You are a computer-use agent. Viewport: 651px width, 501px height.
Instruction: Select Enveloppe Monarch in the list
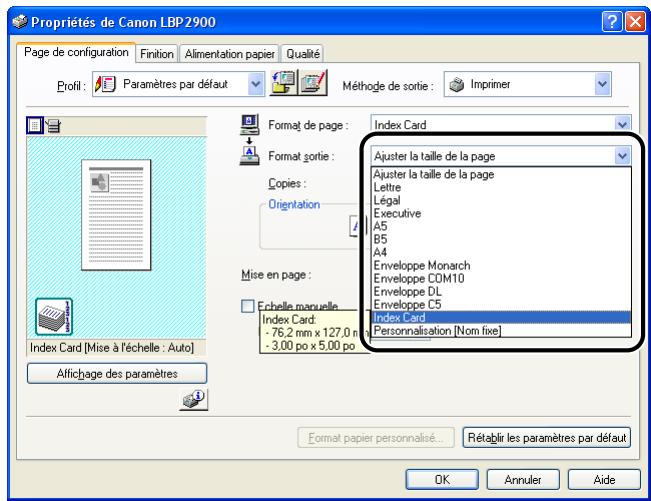[x=502, y=265]
